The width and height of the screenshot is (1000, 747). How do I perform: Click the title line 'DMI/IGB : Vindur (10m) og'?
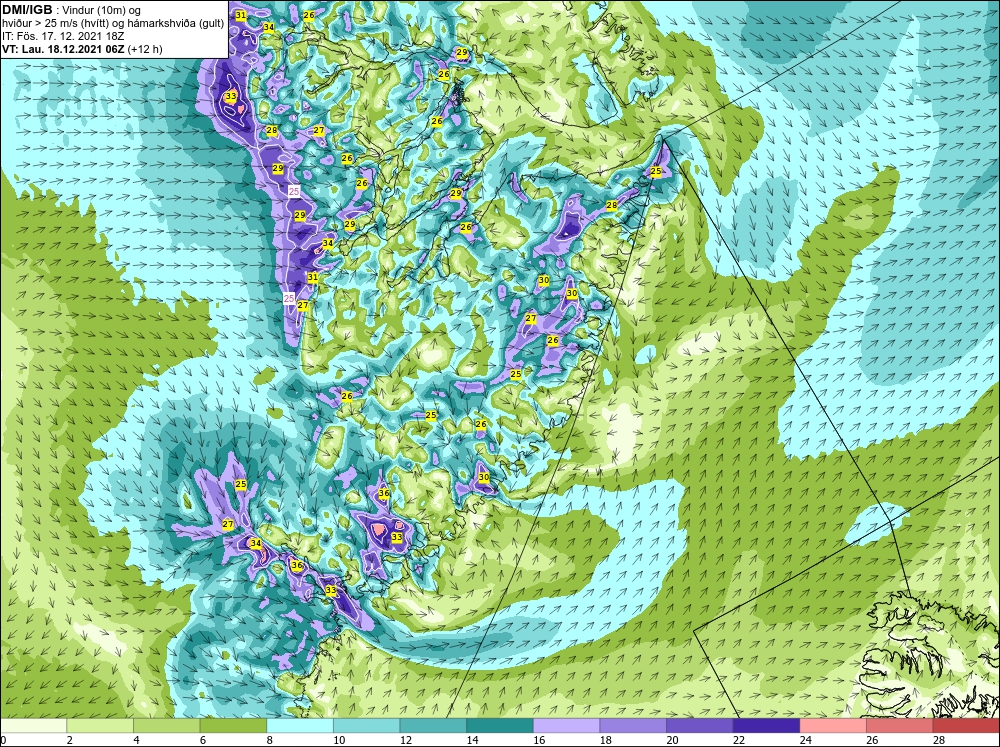(x=72, y=10)
